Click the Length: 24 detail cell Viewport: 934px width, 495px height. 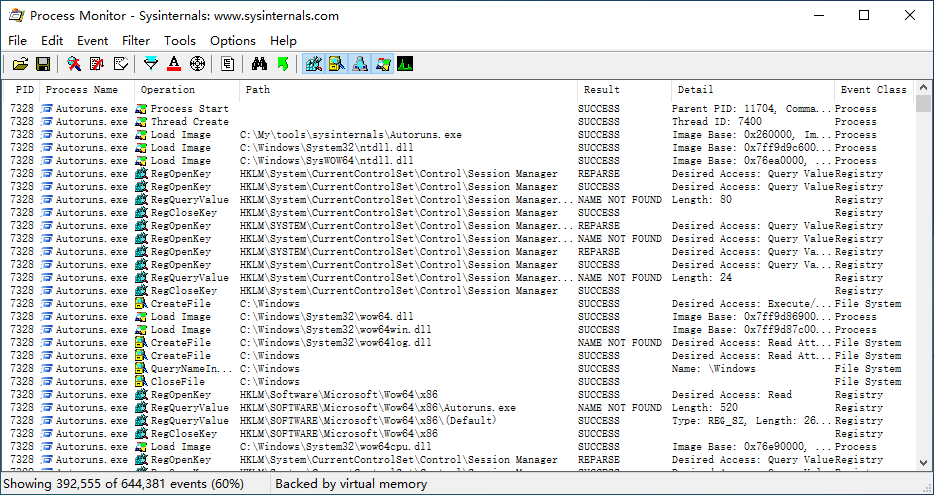(x=702, y=278)
